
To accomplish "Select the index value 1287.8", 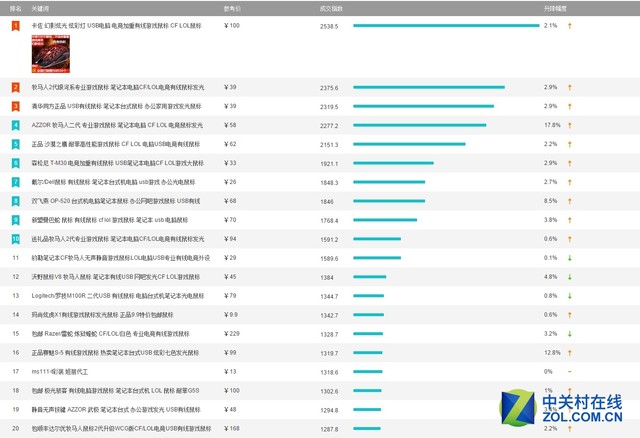I will pyautogui.click(x=329, y=429).
